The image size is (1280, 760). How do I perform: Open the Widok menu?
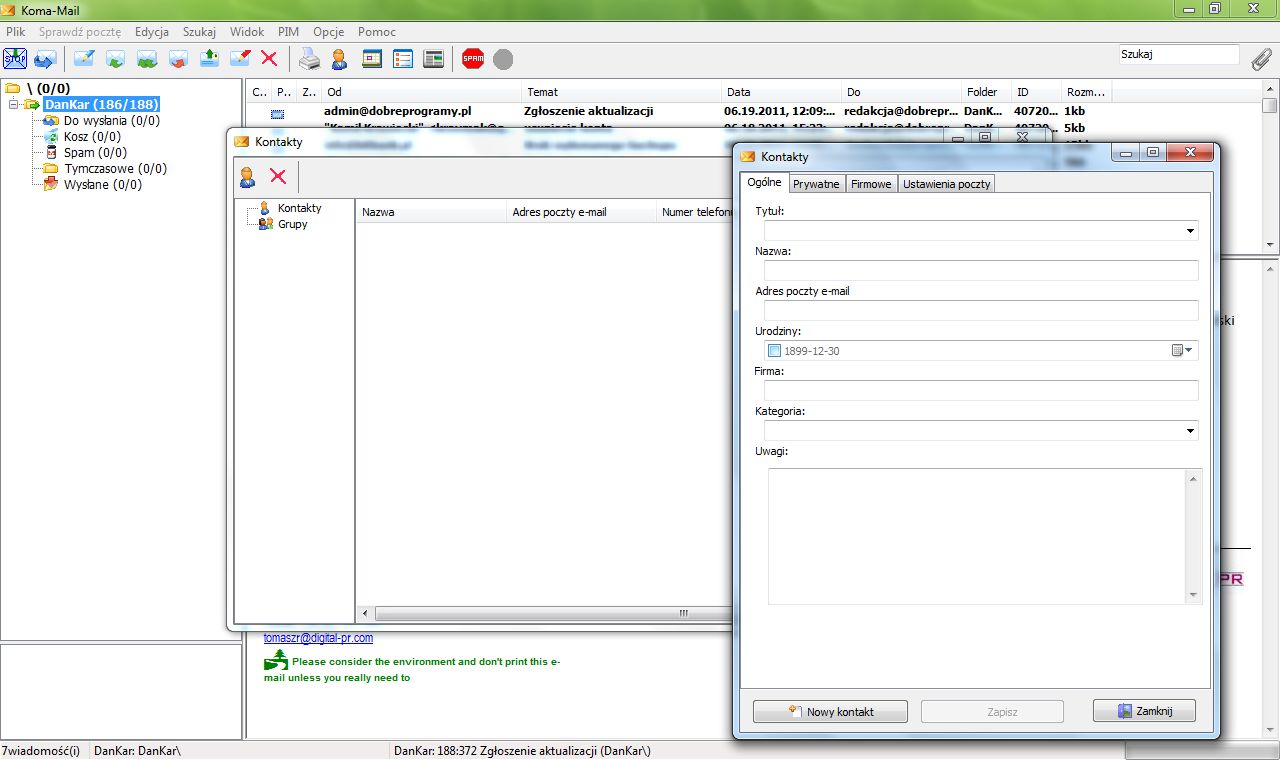click(x=247, y=32)
